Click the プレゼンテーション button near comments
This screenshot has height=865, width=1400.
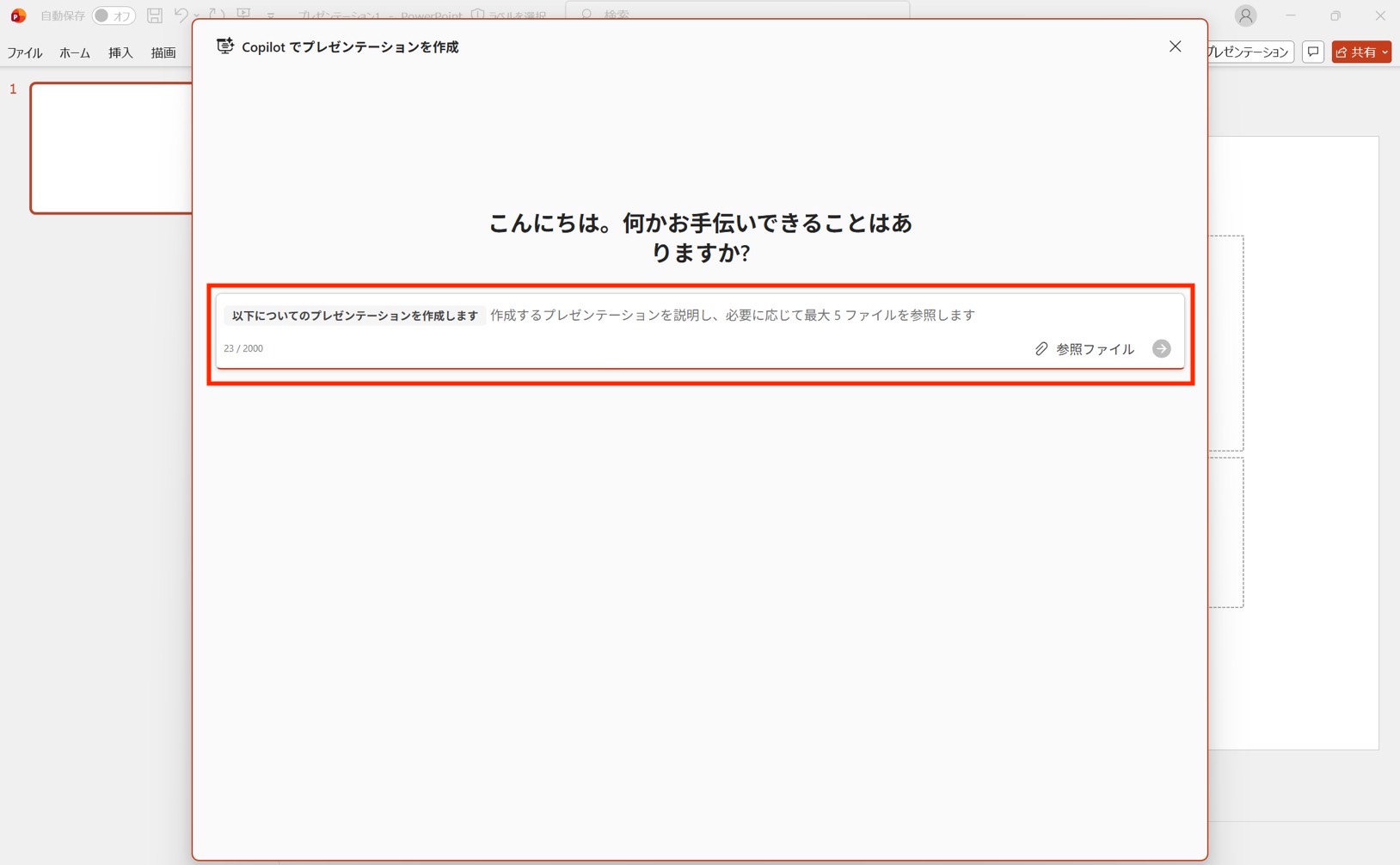(x=1250, y=52)
